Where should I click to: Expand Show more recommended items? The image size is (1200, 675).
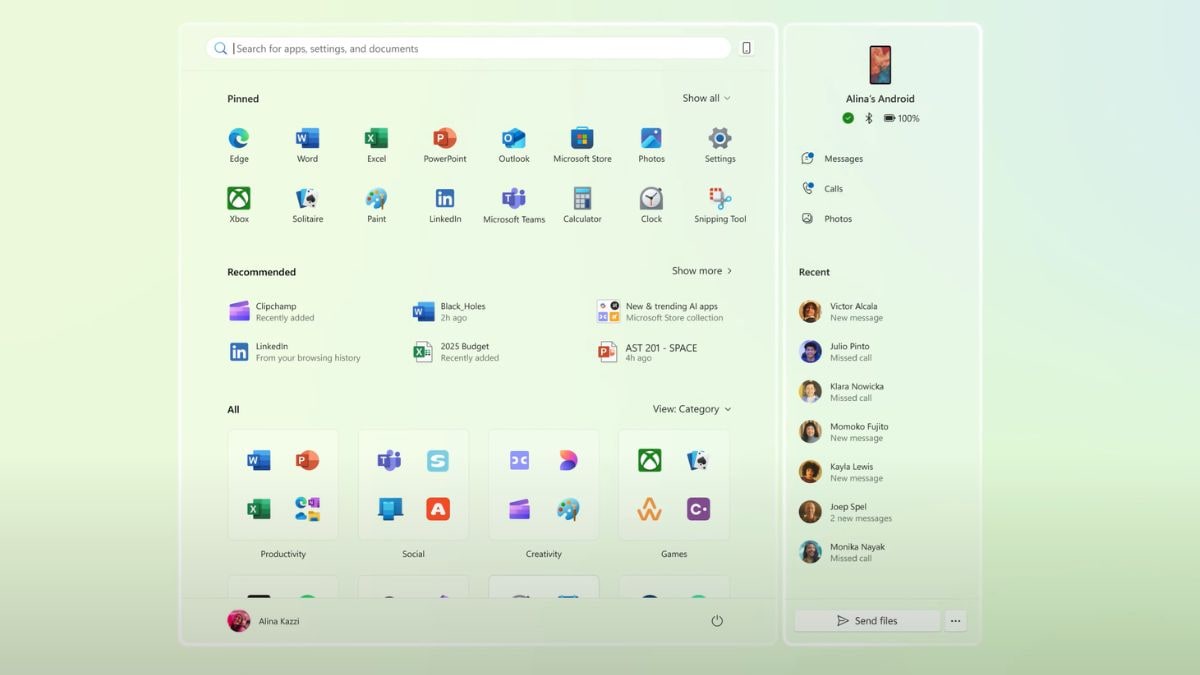[702, 271]
